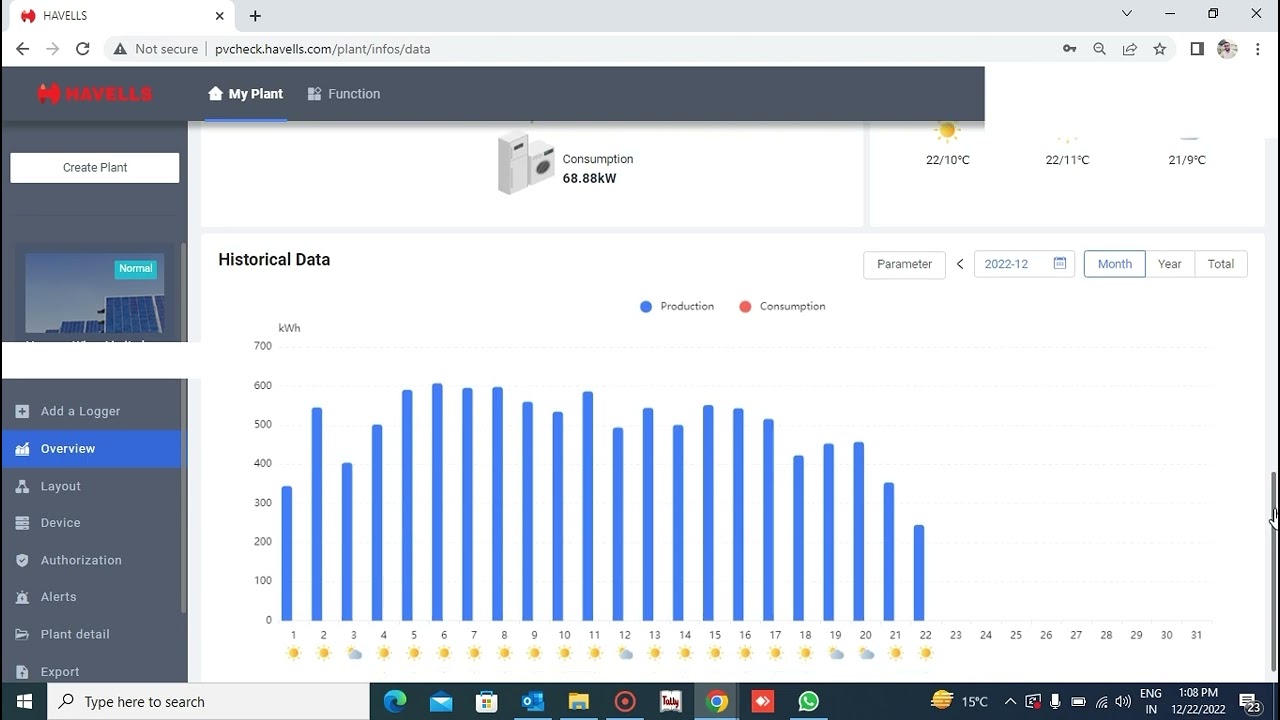The width and height of the screenshot is (1280, 720).
Task: Click the Create Plant button
Action: (95, 167)
